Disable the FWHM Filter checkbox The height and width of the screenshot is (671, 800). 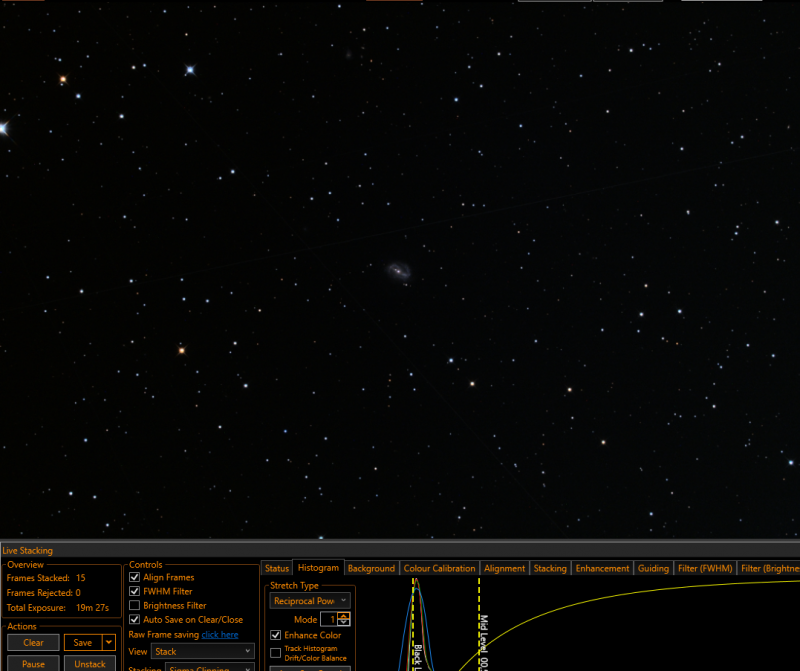point(135,591)
